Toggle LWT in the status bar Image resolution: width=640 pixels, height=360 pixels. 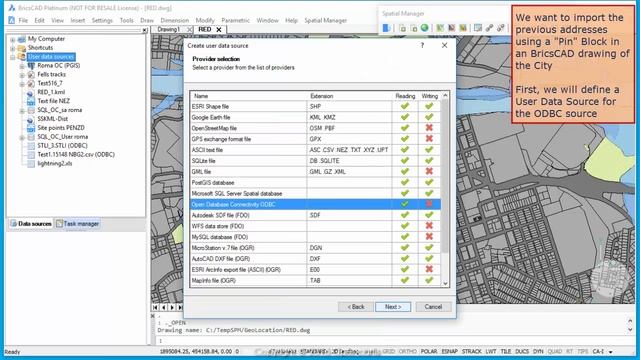491,351
